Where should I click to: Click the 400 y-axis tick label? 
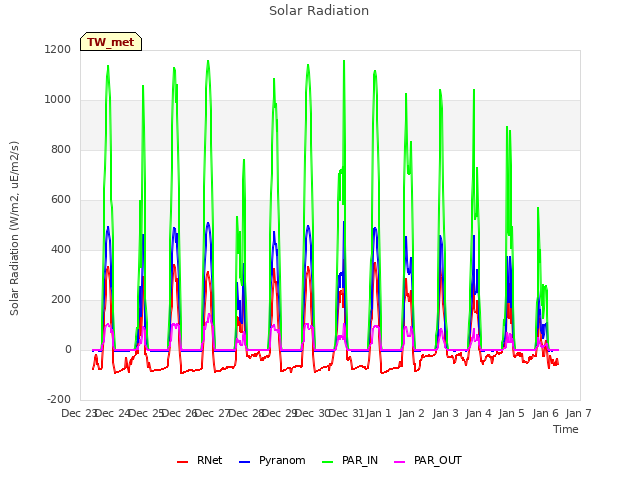pos(61,249)
